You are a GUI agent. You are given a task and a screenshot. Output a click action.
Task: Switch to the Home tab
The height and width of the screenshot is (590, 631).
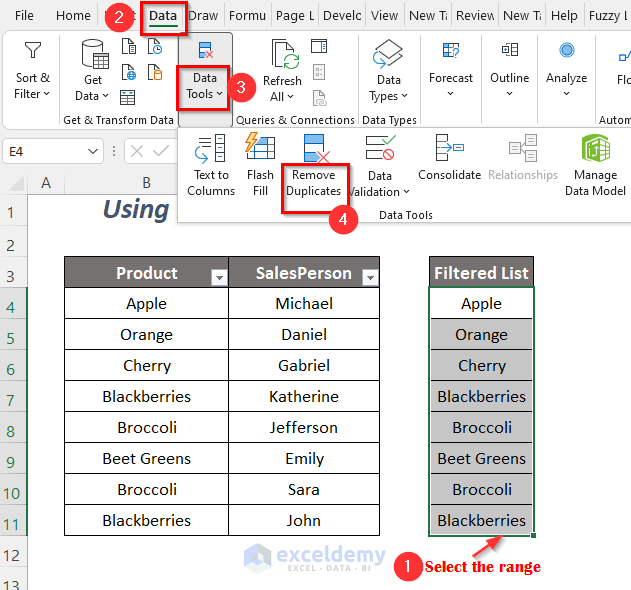(x=73, y=16)
